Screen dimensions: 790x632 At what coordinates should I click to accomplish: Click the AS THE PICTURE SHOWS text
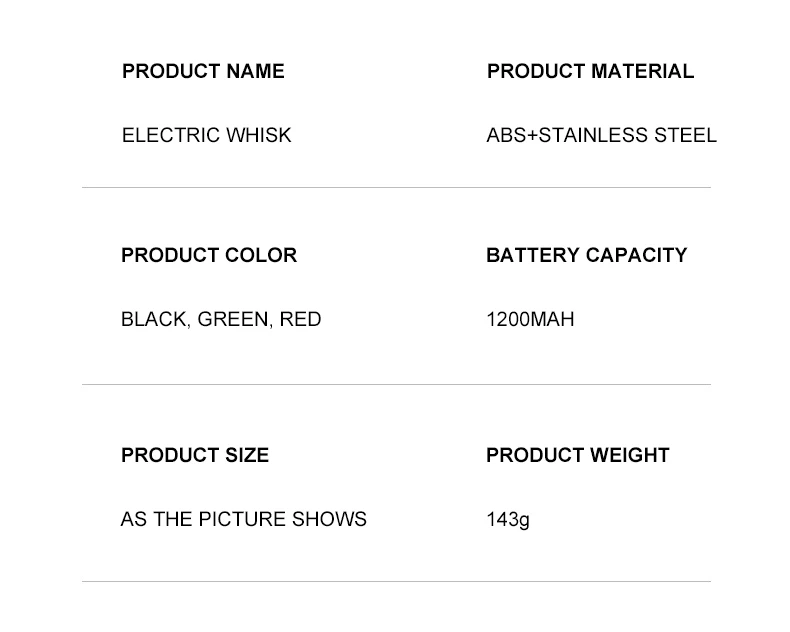click(243, 519)
